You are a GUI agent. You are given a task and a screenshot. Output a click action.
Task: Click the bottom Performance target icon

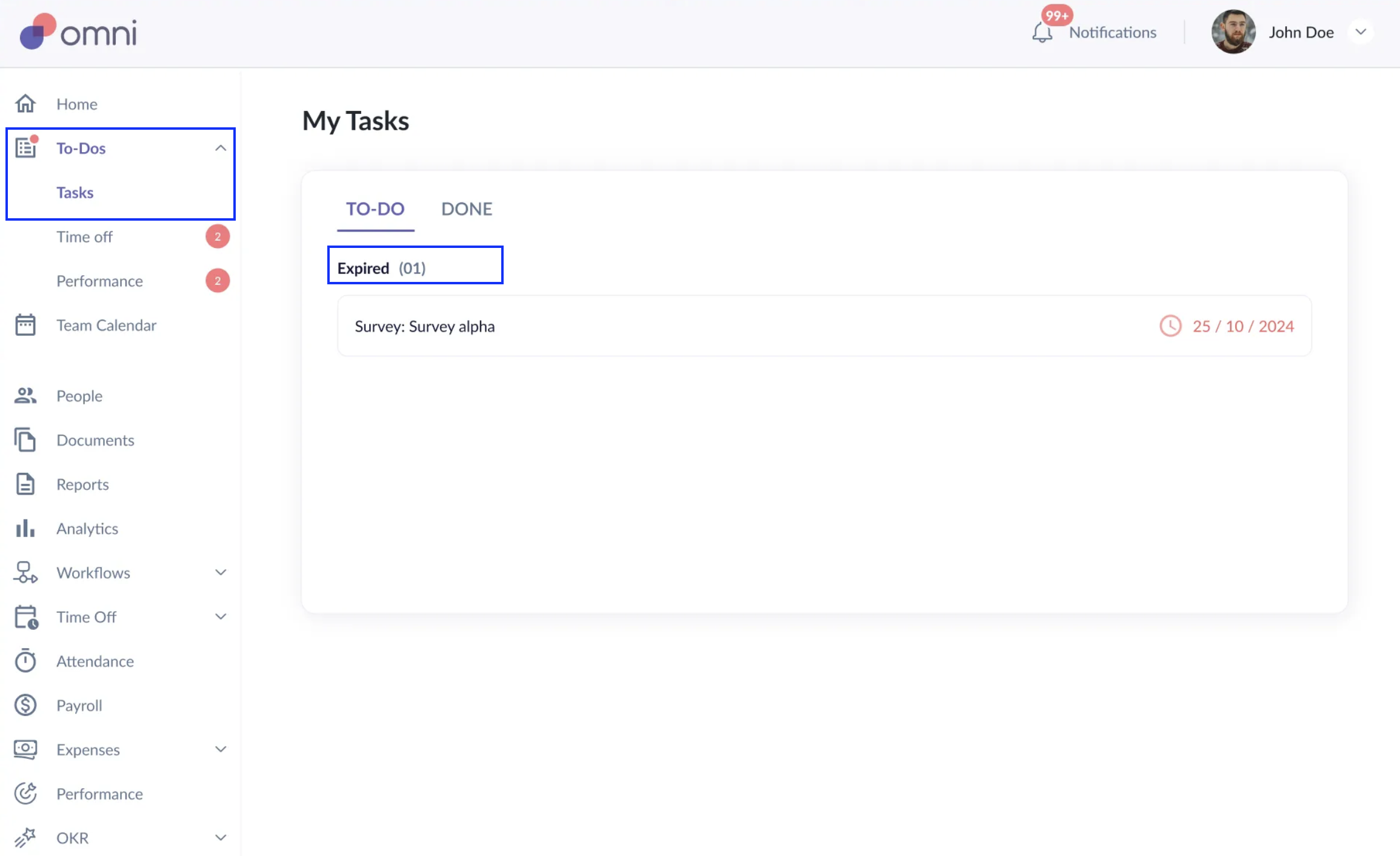pos(25,794)
